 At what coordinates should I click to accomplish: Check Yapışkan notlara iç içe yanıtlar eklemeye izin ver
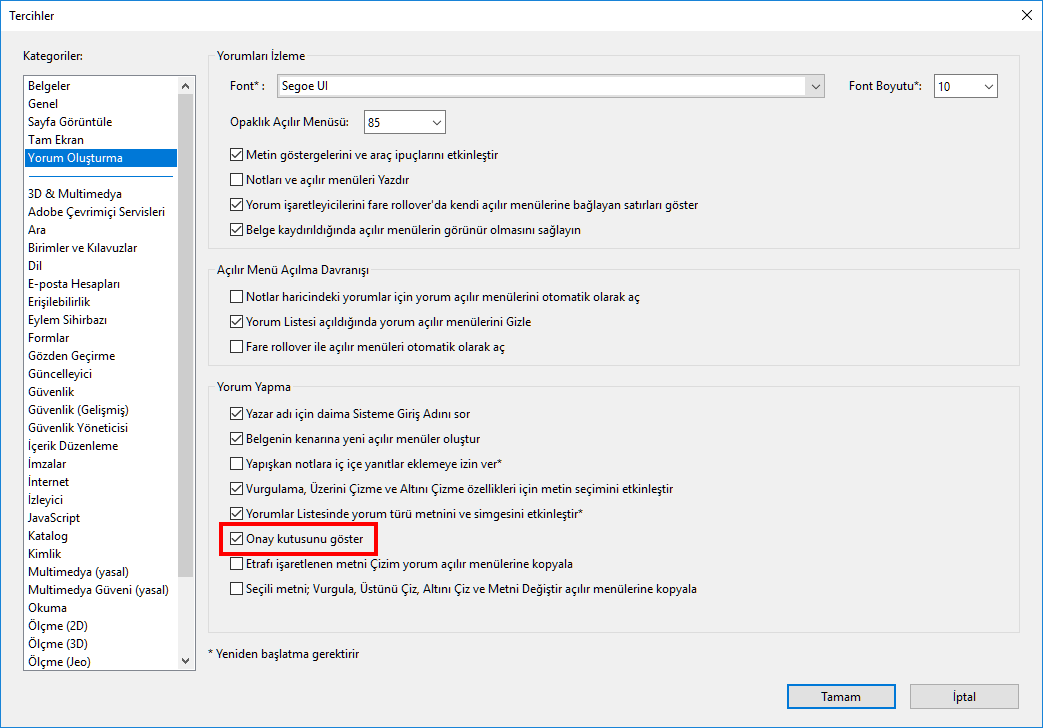236,464
